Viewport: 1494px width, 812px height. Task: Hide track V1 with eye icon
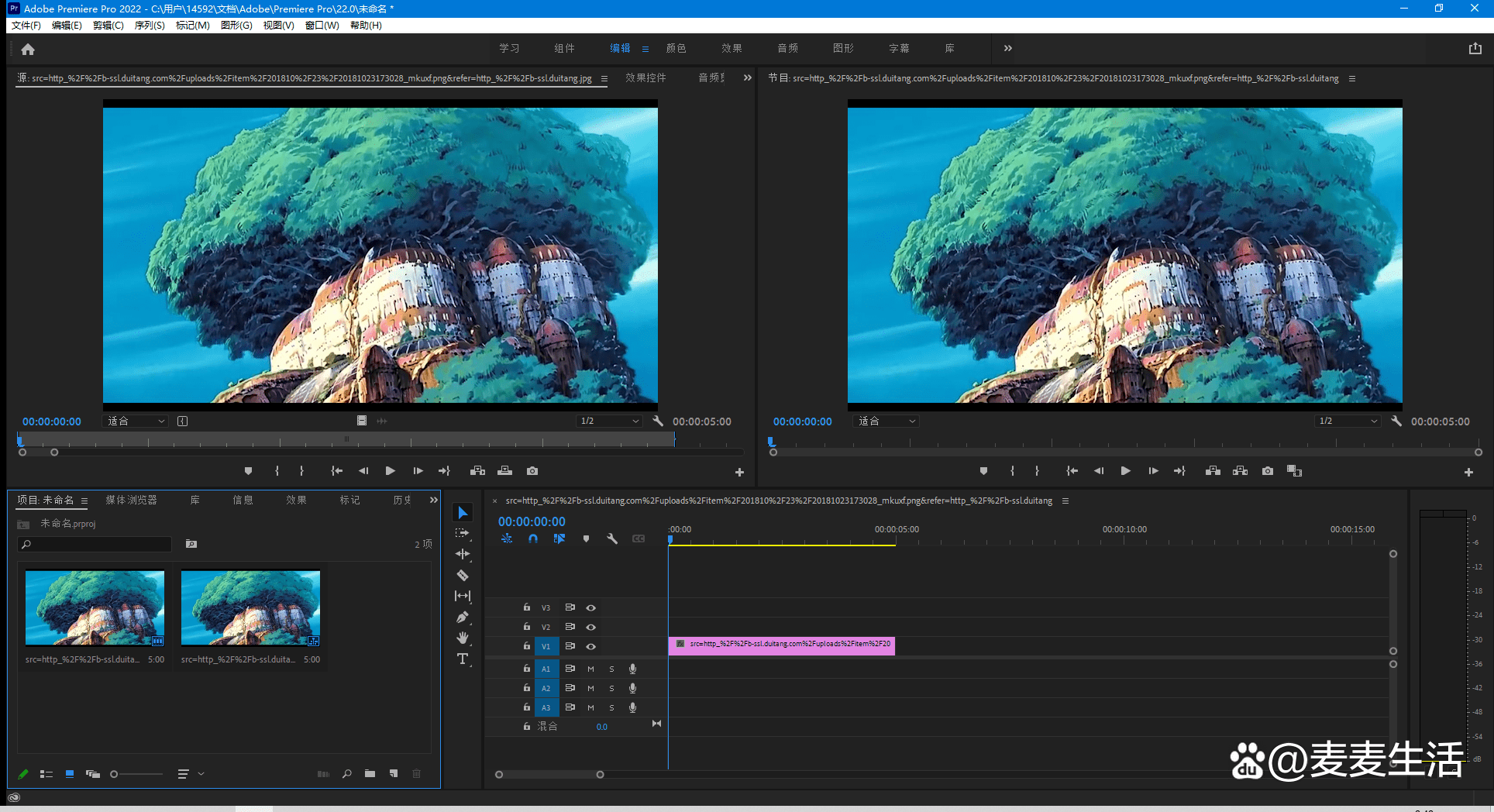tap(591, 646)
